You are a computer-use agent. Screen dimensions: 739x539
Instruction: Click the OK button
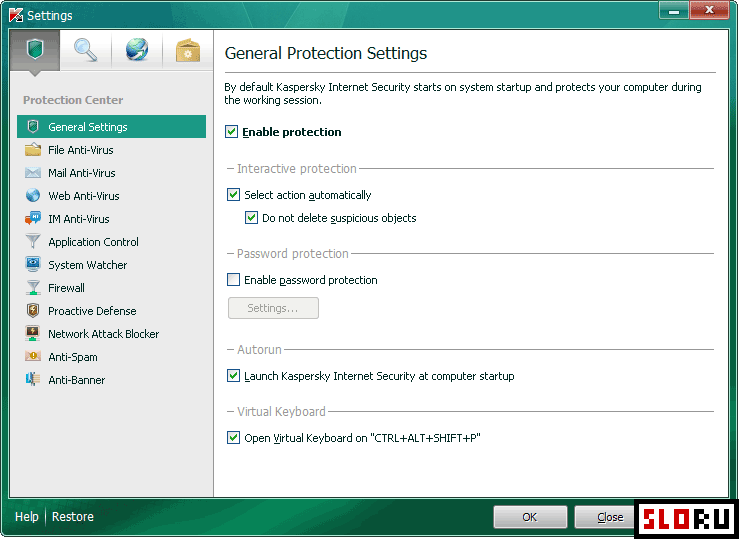[530, 517]
